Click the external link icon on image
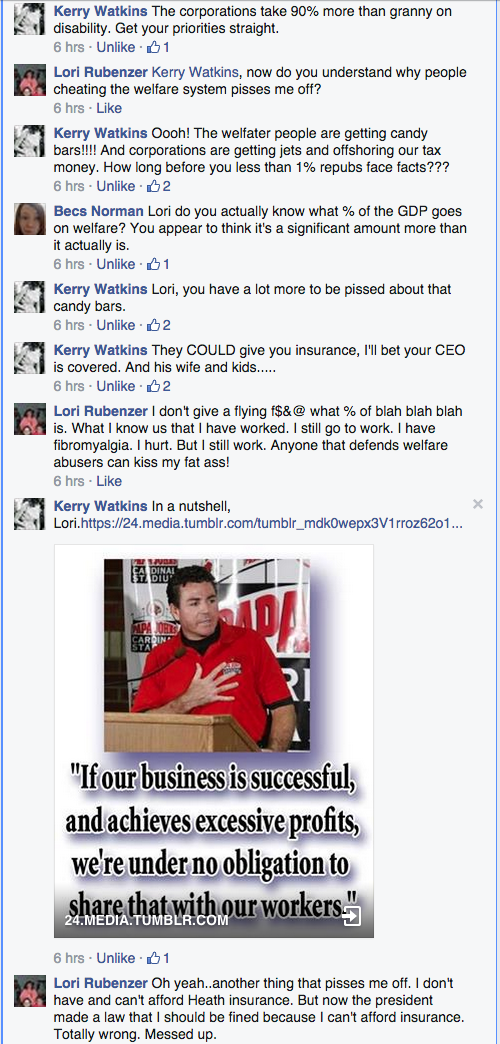This screenshot has height=1044, width=500. [x=351, y=917]
